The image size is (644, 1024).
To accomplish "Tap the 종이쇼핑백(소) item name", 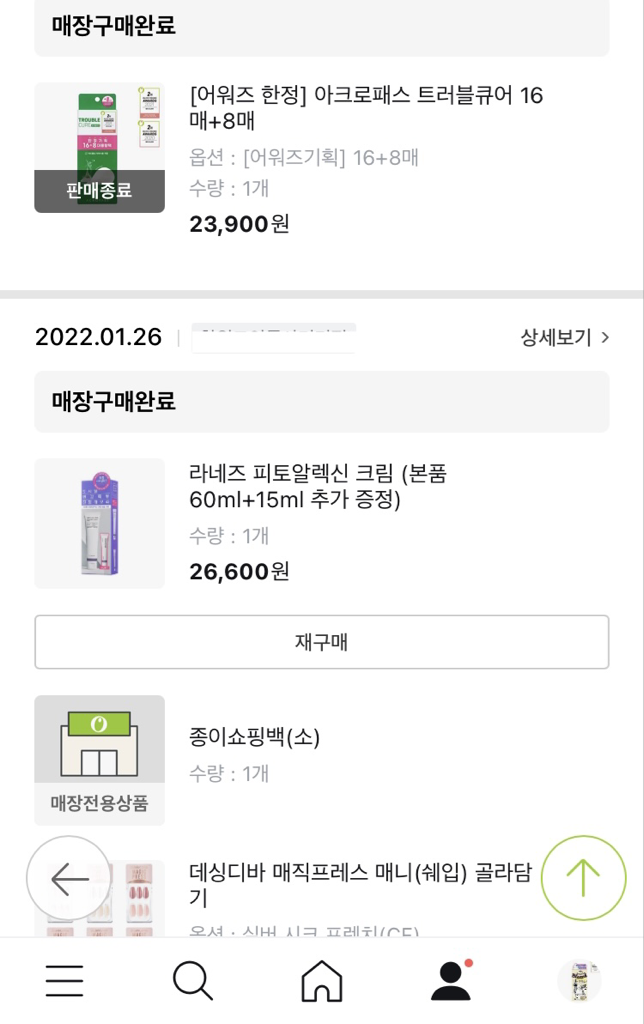I will coord(255,738).
